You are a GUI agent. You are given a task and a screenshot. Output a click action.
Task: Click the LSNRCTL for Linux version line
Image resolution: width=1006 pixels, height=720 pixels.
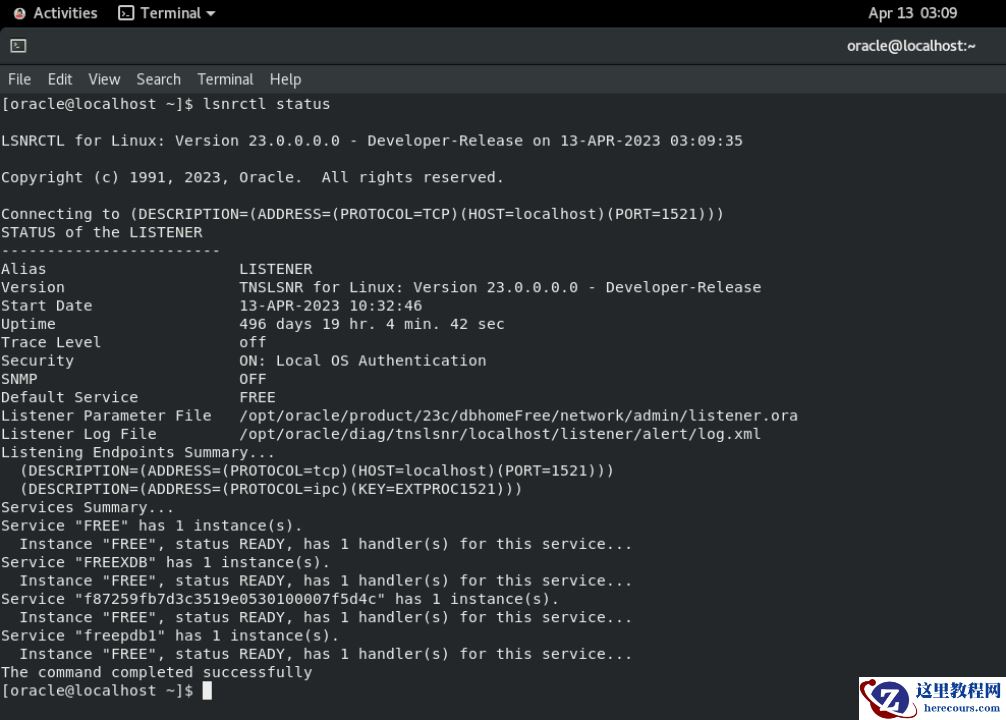pyautogui.click(x=371, y=141)
